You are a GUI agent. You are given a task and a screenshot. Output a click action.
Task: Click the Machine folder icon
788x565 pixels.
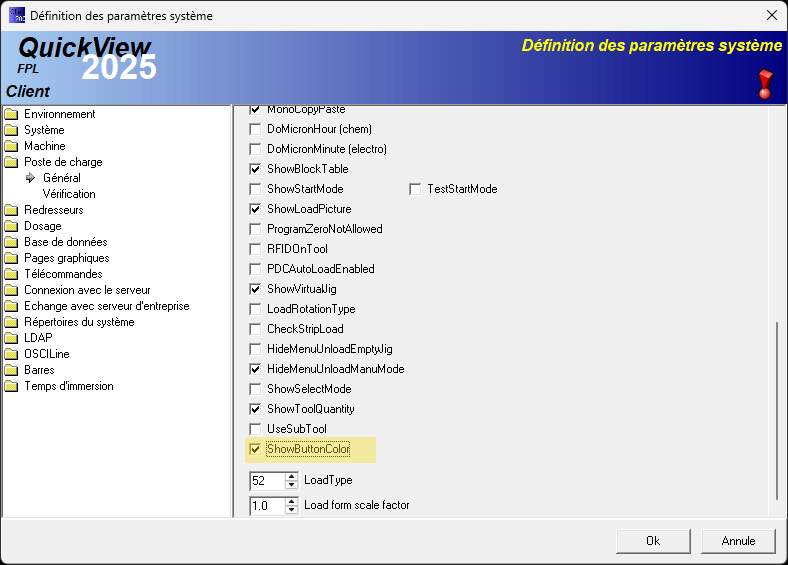coord(11,146)
